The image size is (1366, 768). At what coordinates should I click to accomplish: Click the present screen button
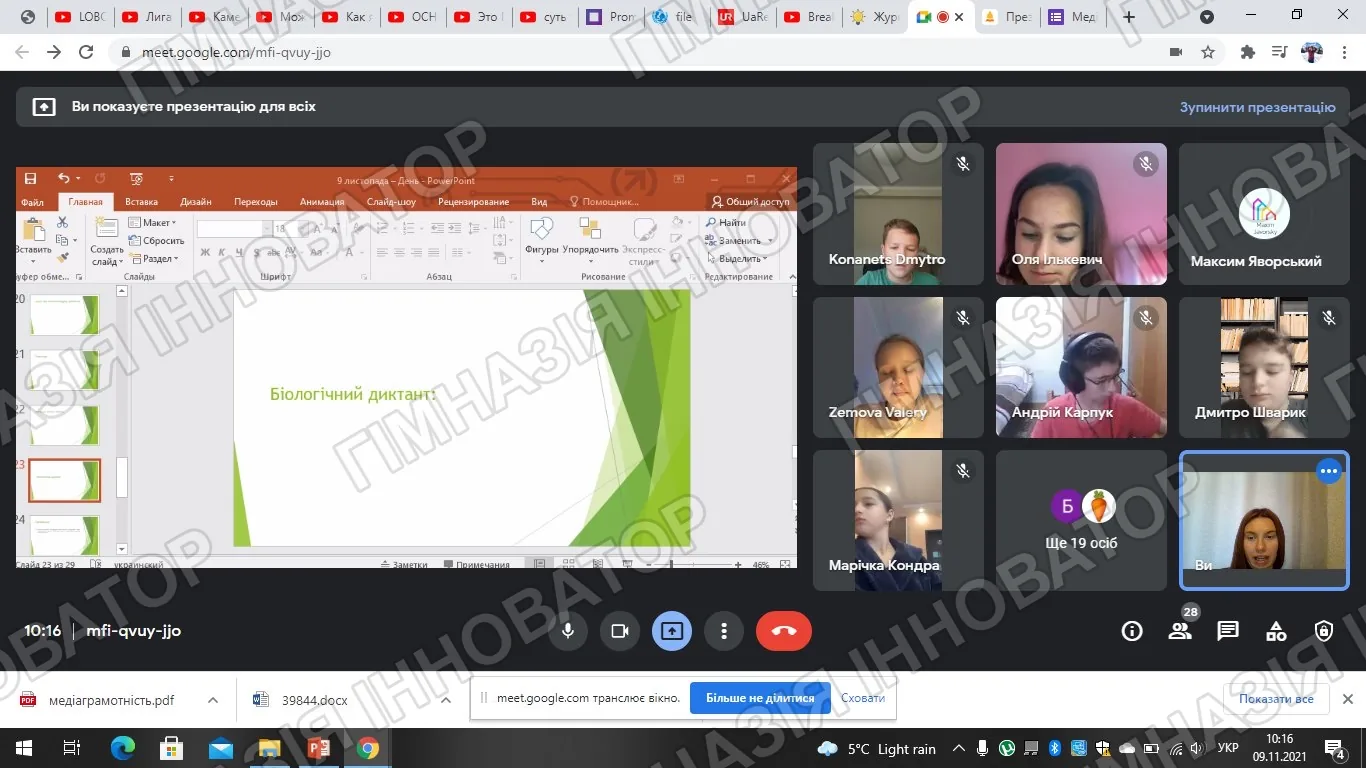tap(672, 631)
